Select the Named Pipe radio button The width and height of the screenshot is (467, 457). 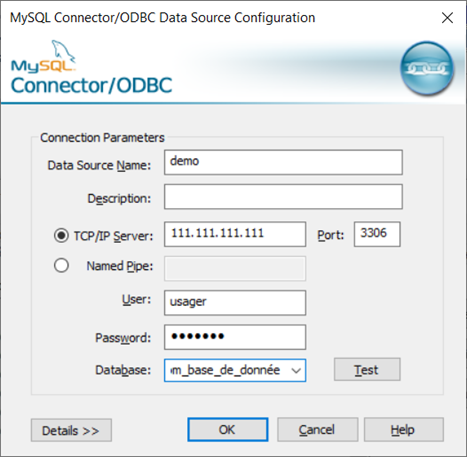tap(61, 266)
